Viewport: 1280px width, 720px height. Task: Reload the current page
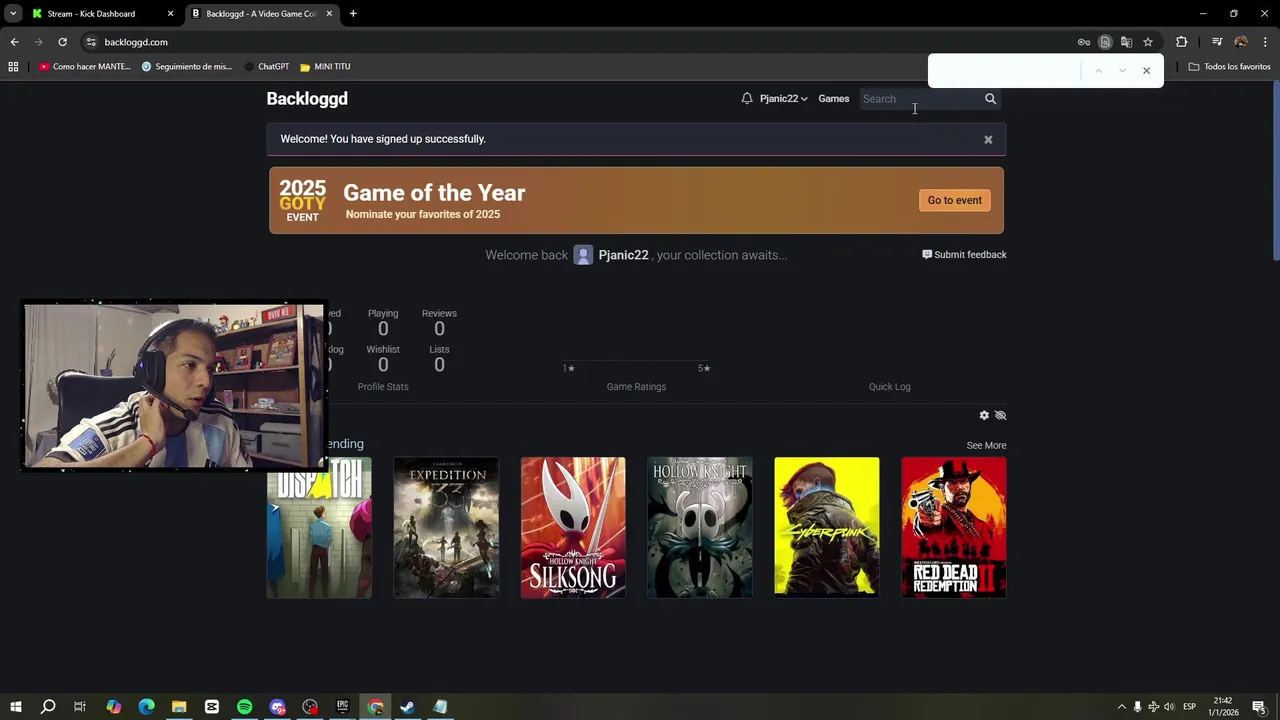point(62,42)
